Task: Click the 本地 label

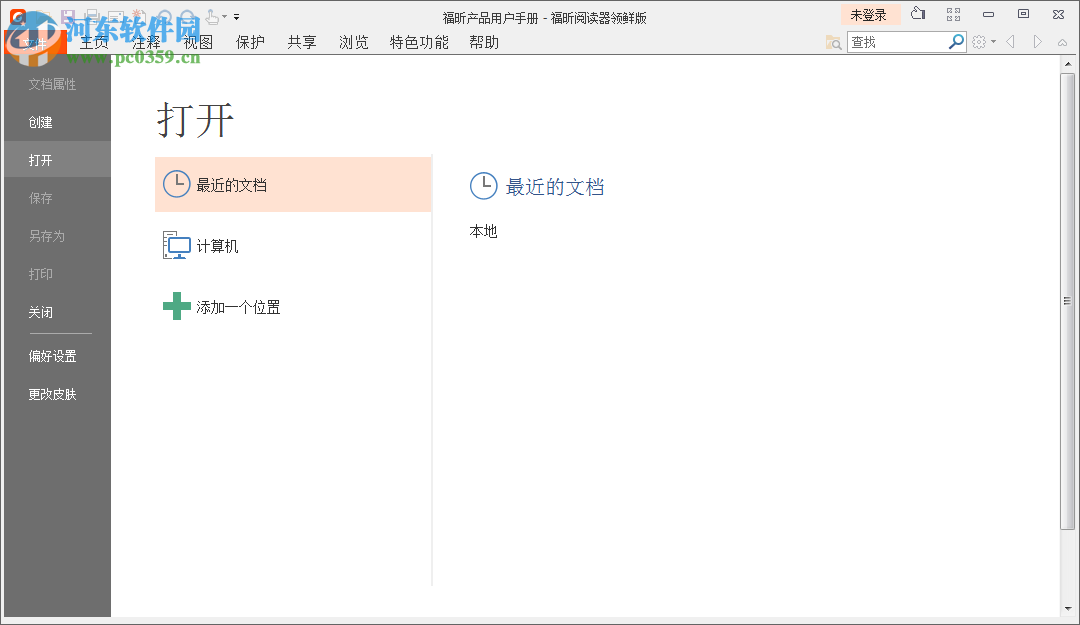Action: [x=483, y=232]
